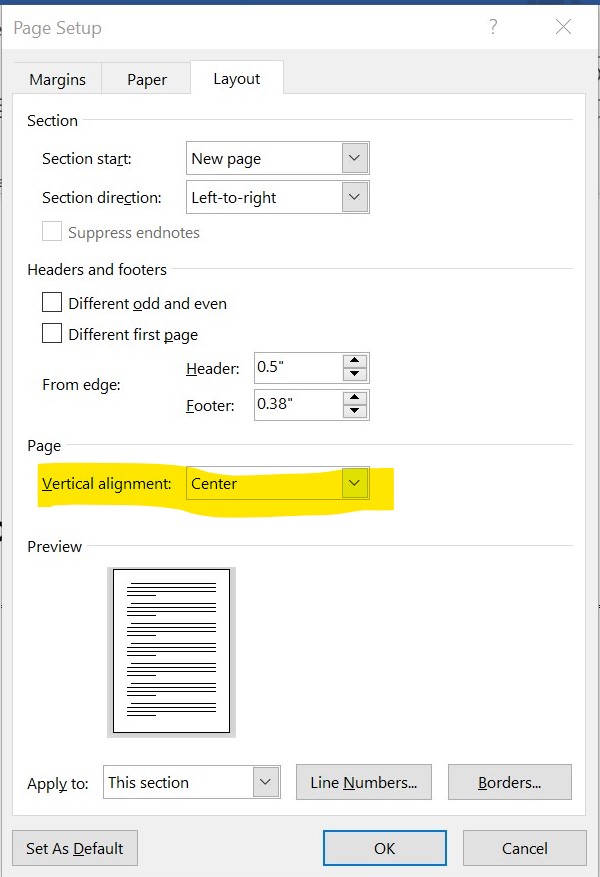The height and width of the screenshot is (877, 600).
Task: Open the Section start dropdown
Action: click(355, 158)
